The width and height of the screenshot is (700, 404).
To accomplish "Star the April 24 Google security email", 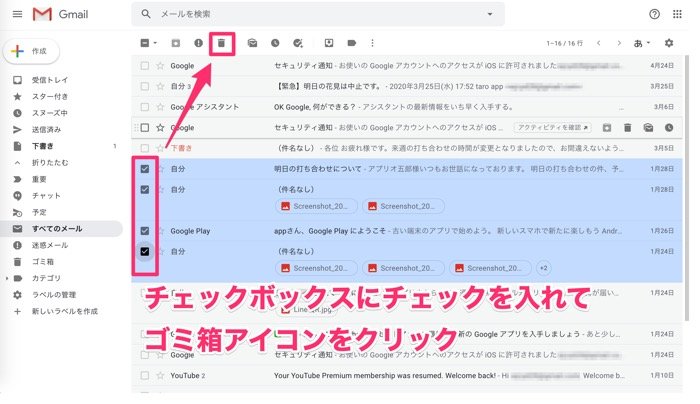I will 160,66.
